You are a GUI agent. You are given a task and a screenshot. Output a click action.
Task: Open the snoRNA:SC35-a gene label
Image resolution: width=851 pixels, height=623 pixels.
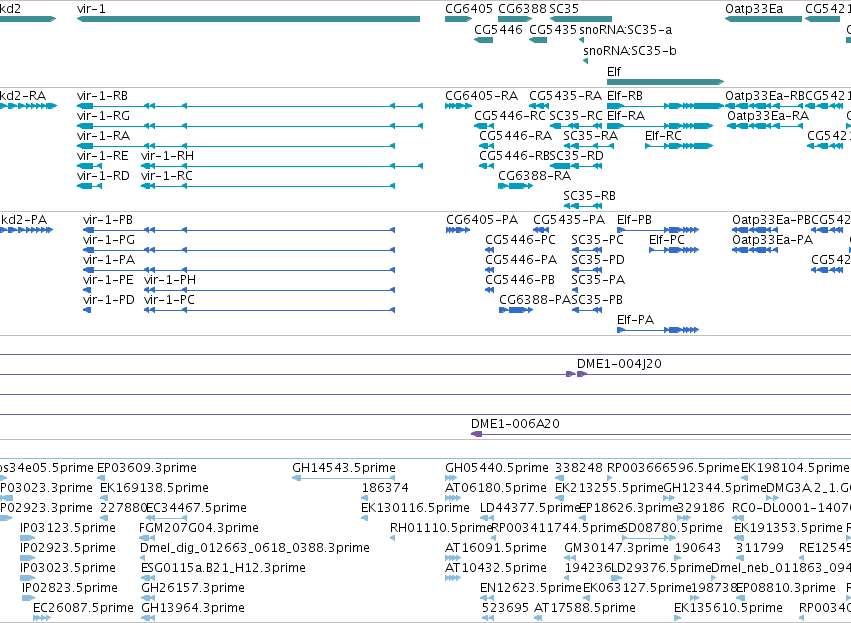pyautogui.click(x=625, y=29)
